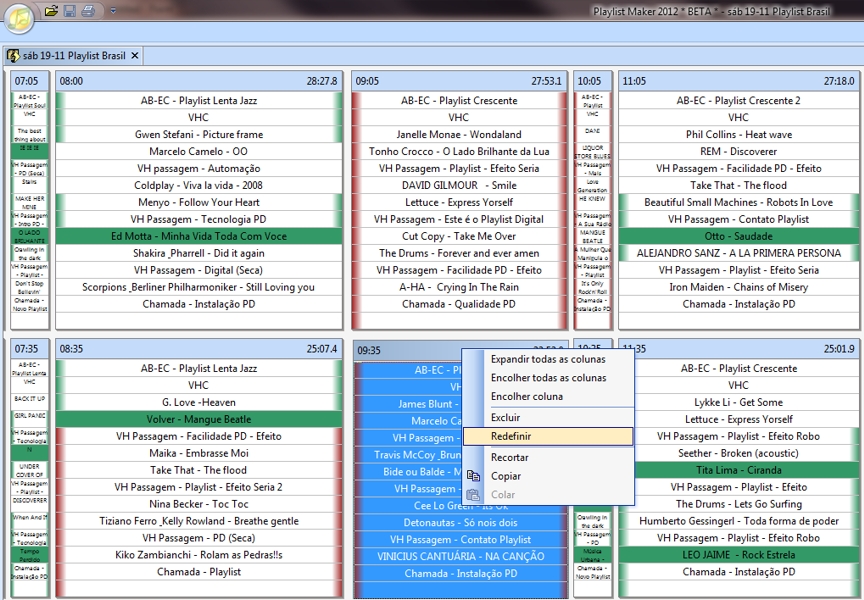Screen dimensions: 864x600
Task: Select Lykke Li - Get Some
Action: point(738,403)
